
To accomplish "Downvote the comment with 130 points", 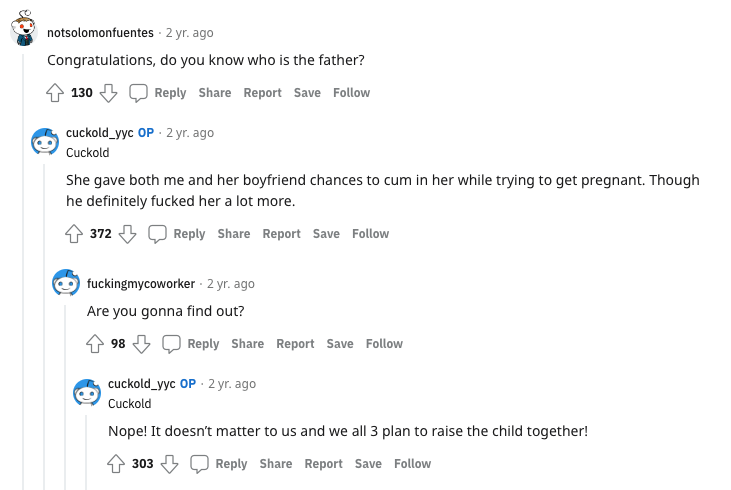I will (109, 93).
